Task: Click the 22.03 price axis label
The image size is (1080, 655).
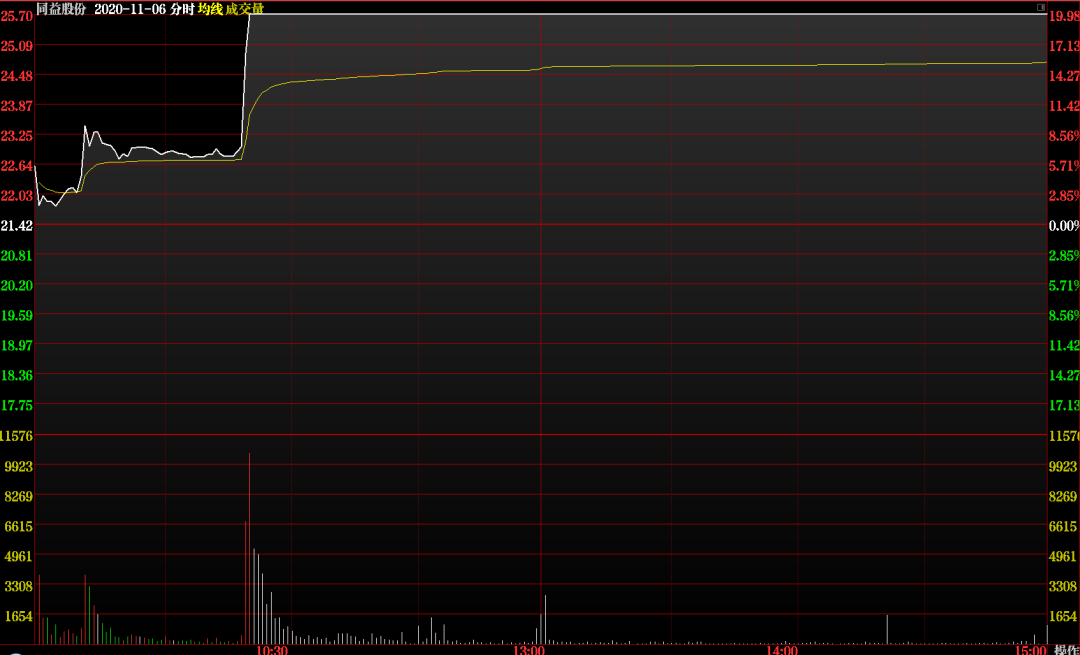Action: (16, 196)
